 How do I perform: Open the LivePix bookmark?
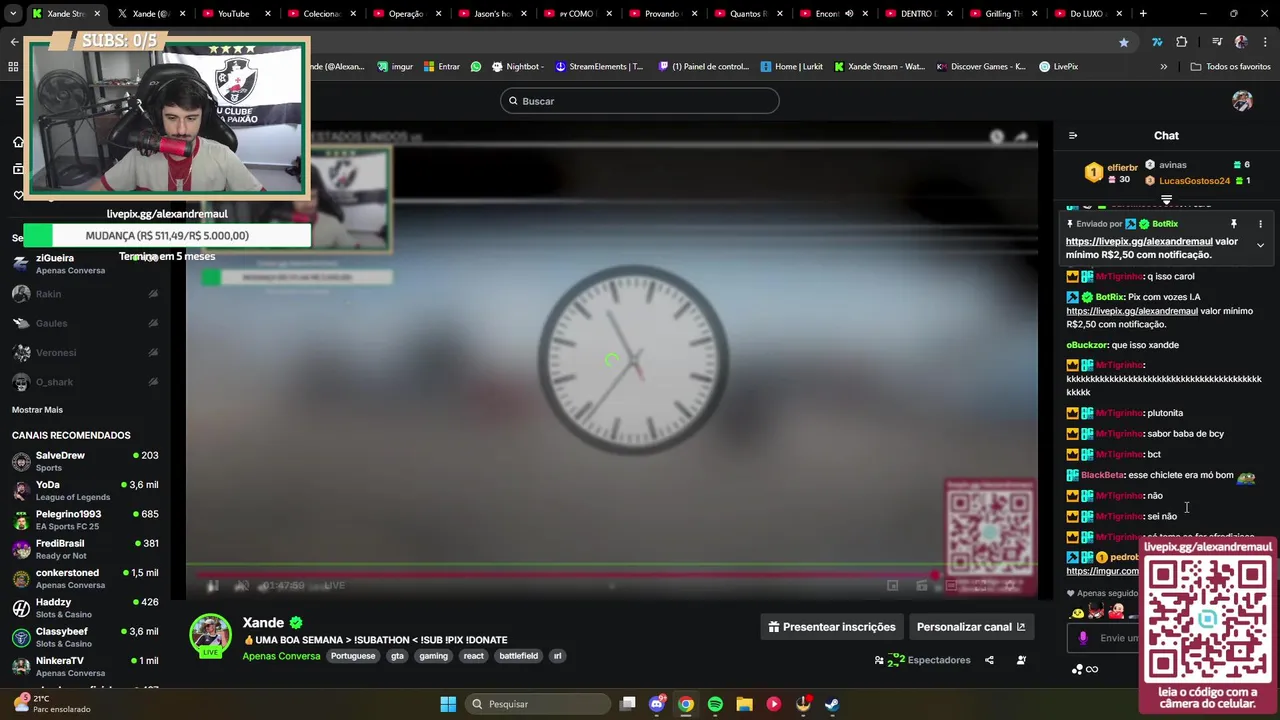[x=1058, y=67]
